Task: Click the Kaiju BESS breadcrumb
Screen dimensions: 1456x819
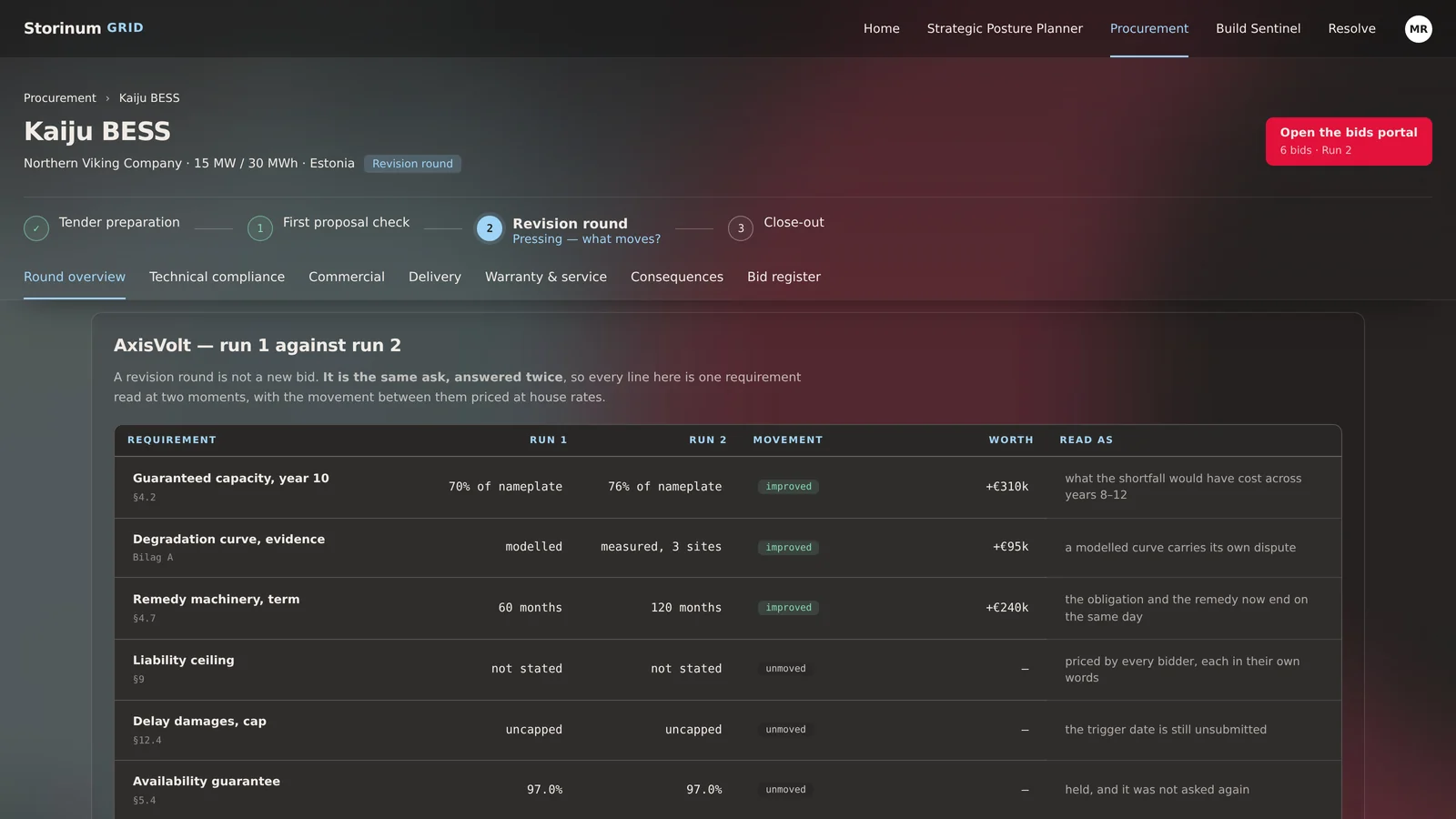Action: [149, 98]
